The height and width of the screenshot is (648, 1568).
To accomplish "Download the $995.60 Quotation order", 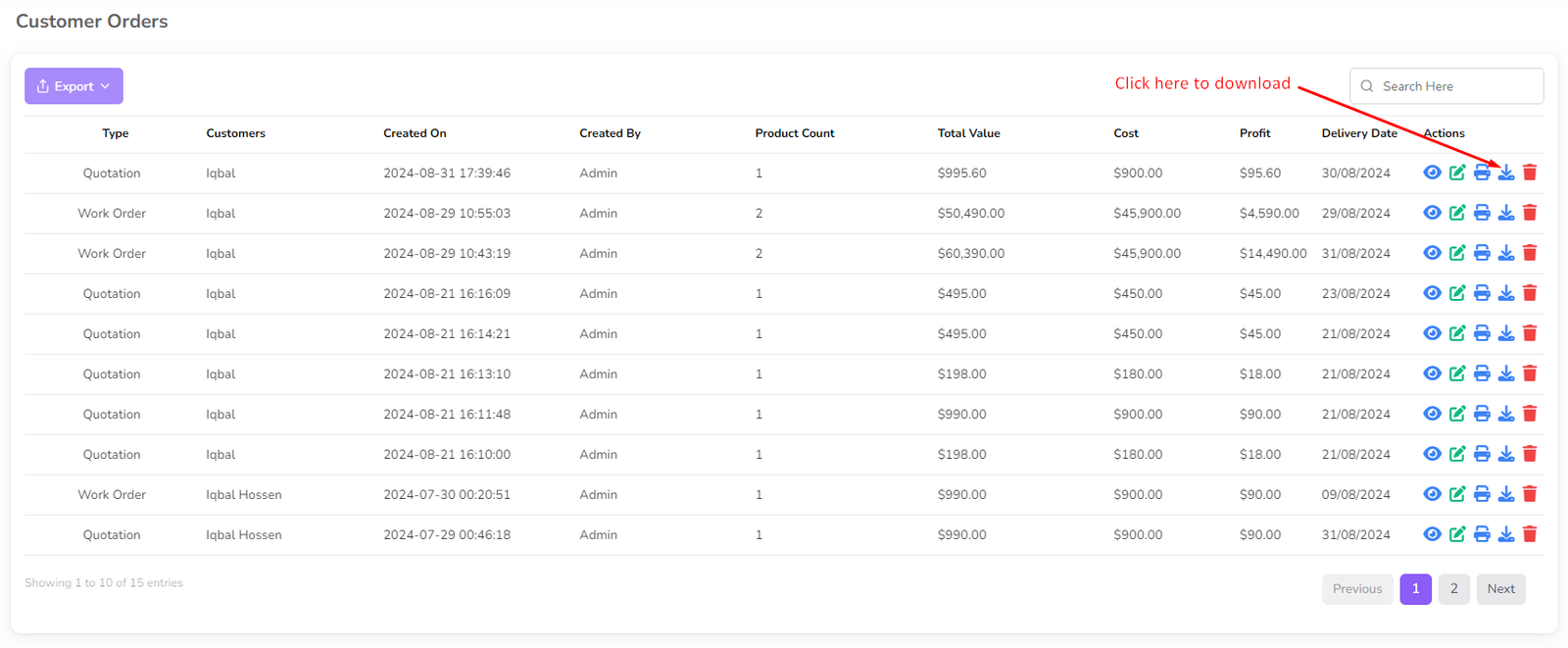I will [1506, 173].
